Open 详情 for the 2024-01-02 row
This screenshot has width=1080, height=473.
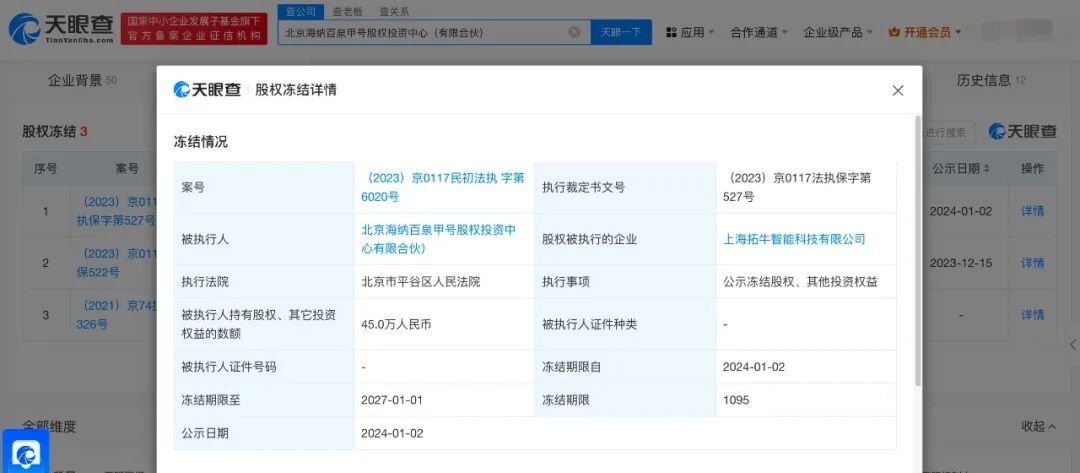1032,211
